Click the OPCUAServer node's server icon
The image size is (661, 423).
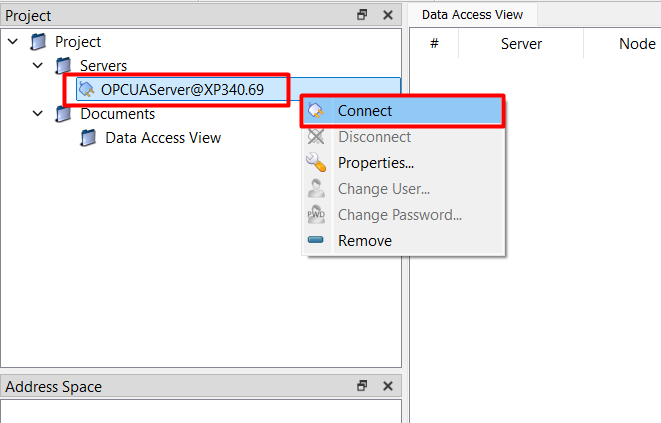[x=86, y=89]
